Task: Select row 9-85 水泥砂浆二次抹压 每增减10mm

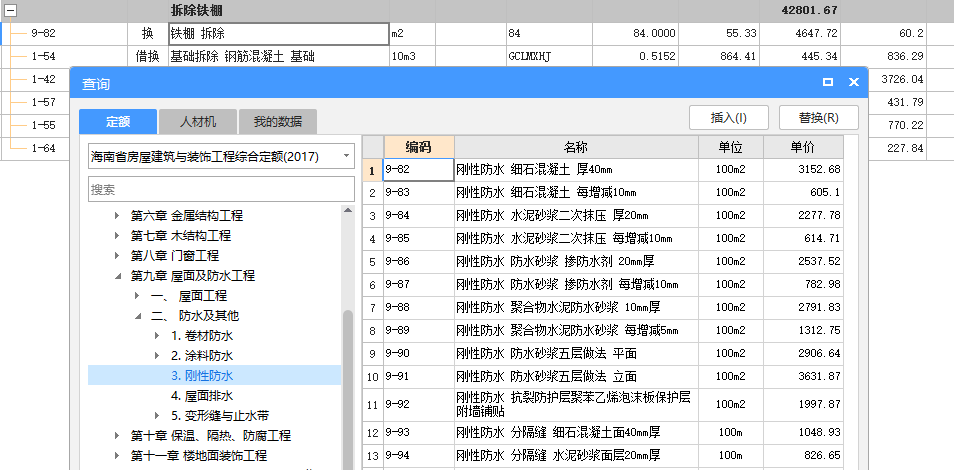Action: pyautogui.click(x=603, y=239)
